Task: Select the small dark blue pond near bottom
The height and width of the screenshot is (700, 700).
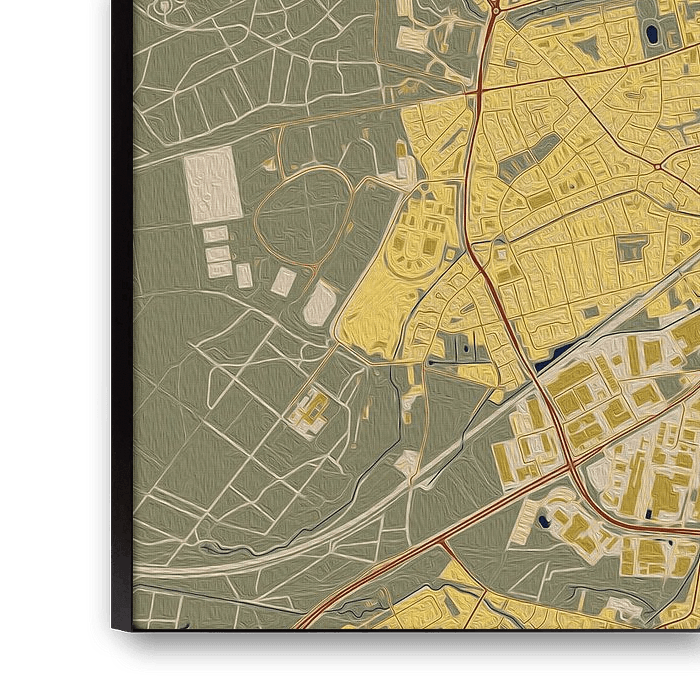Action: point(543,521)
